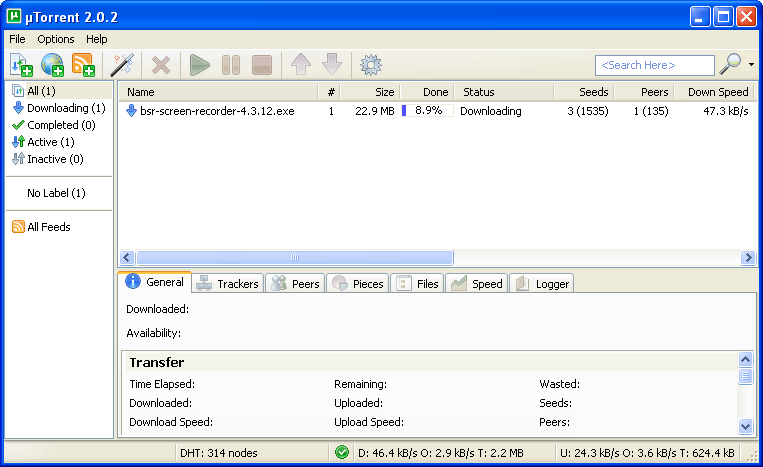Switch to the Files tab

pos(417,284)
